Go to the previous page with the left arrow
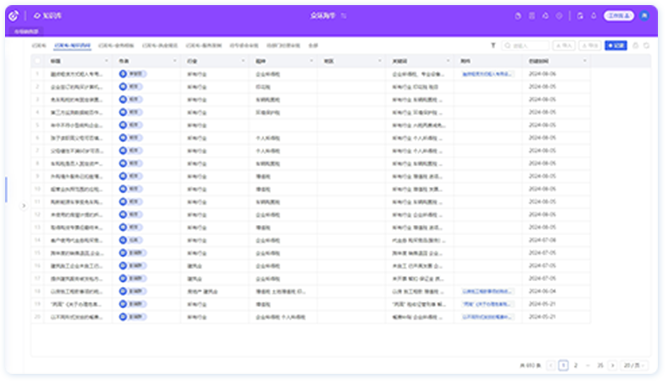Viewport: 665px width, 381px height. pyautogui.click(x=551, y=365)
